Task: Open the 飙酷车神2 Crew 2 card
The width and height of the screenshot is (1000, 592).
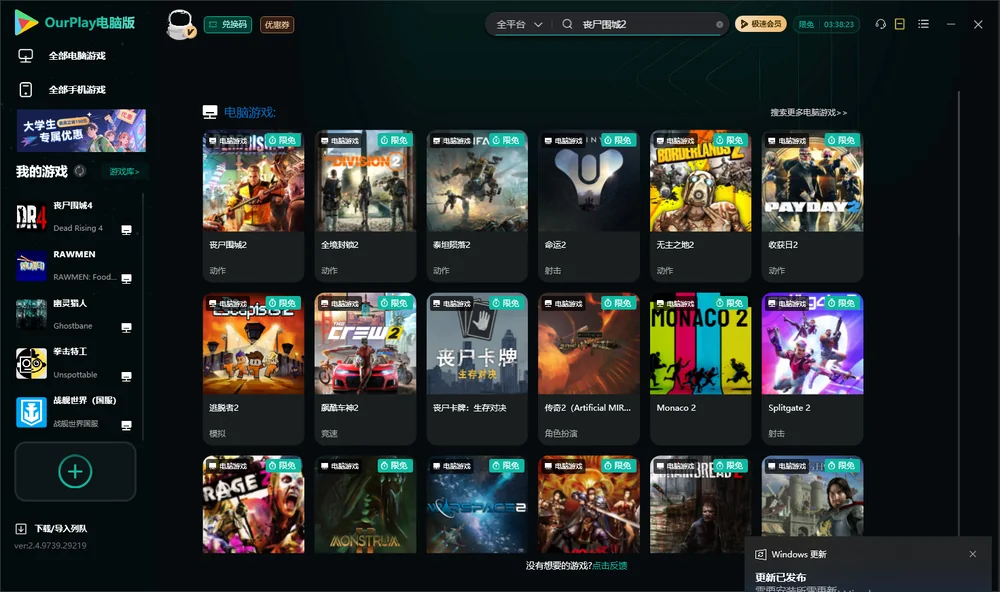Action: 365,369
